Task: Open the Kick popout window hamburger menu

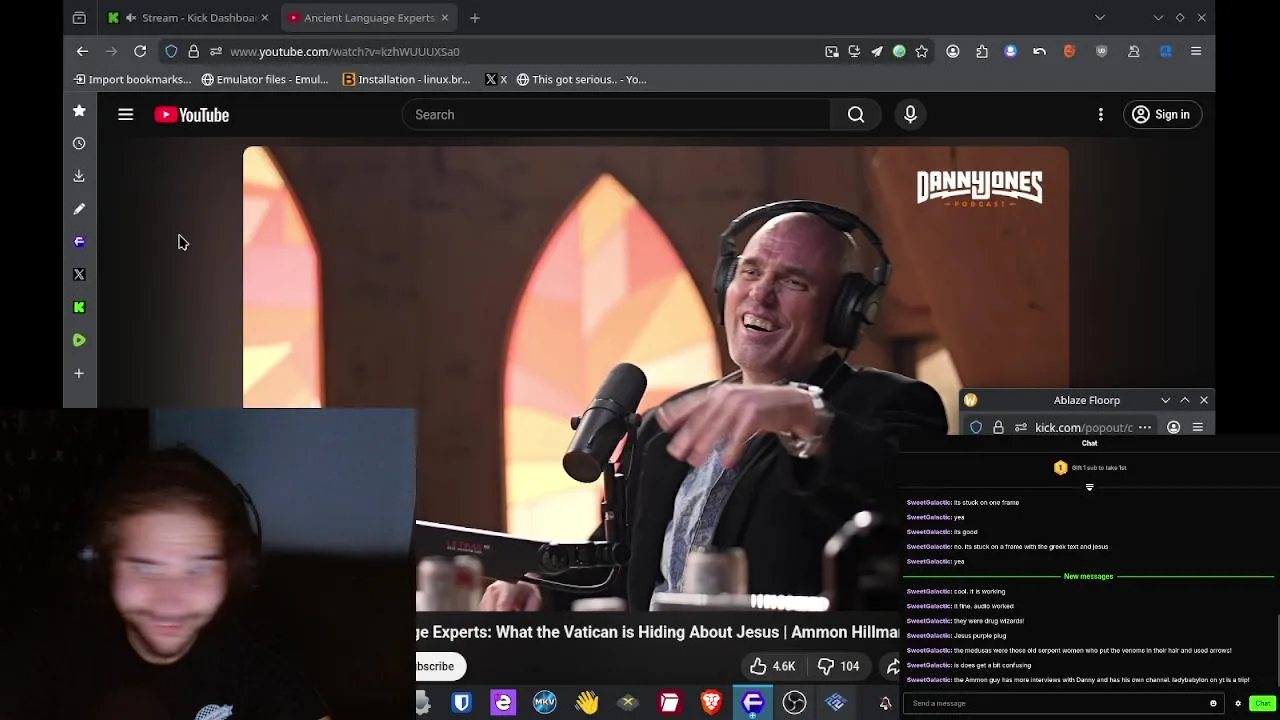Action: coord(1198,428)
